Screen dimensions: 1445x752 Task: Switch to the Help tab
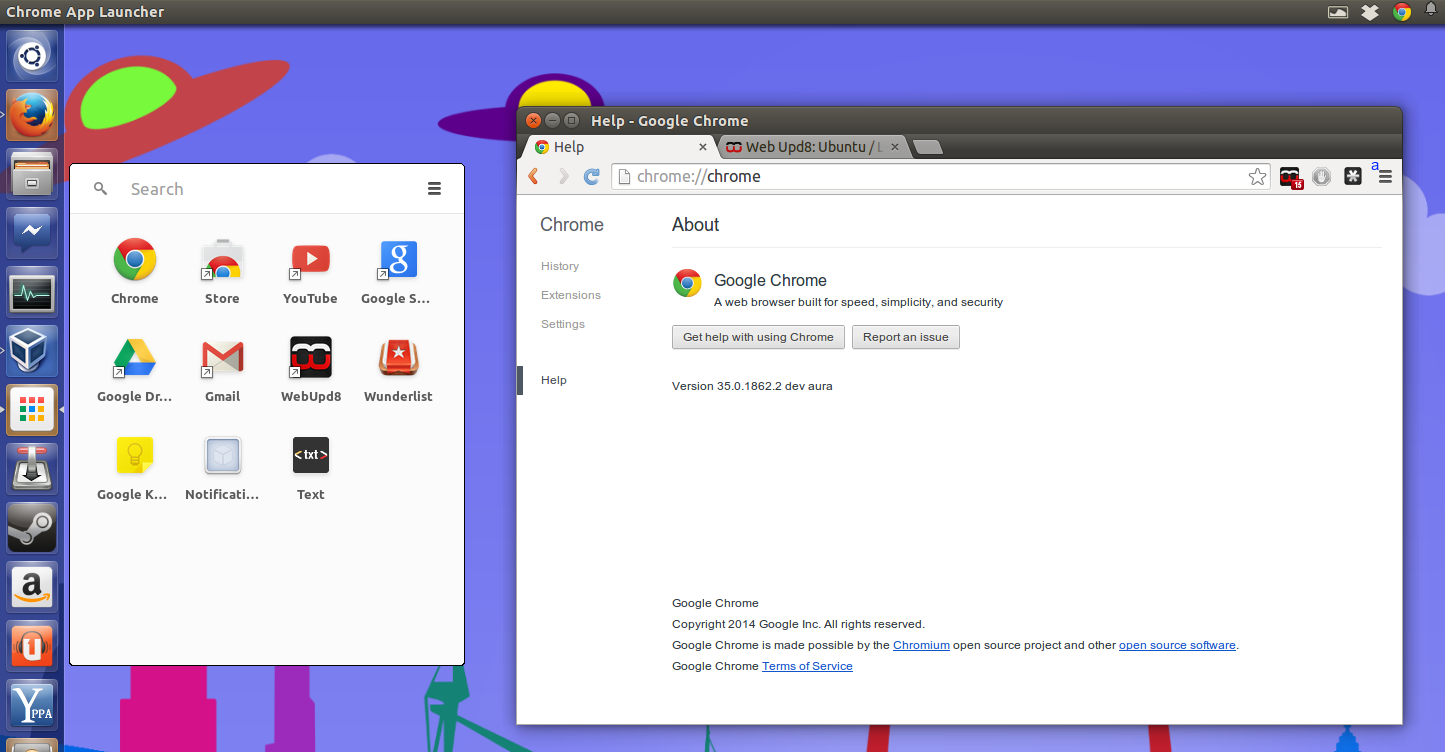pos(620,147)
